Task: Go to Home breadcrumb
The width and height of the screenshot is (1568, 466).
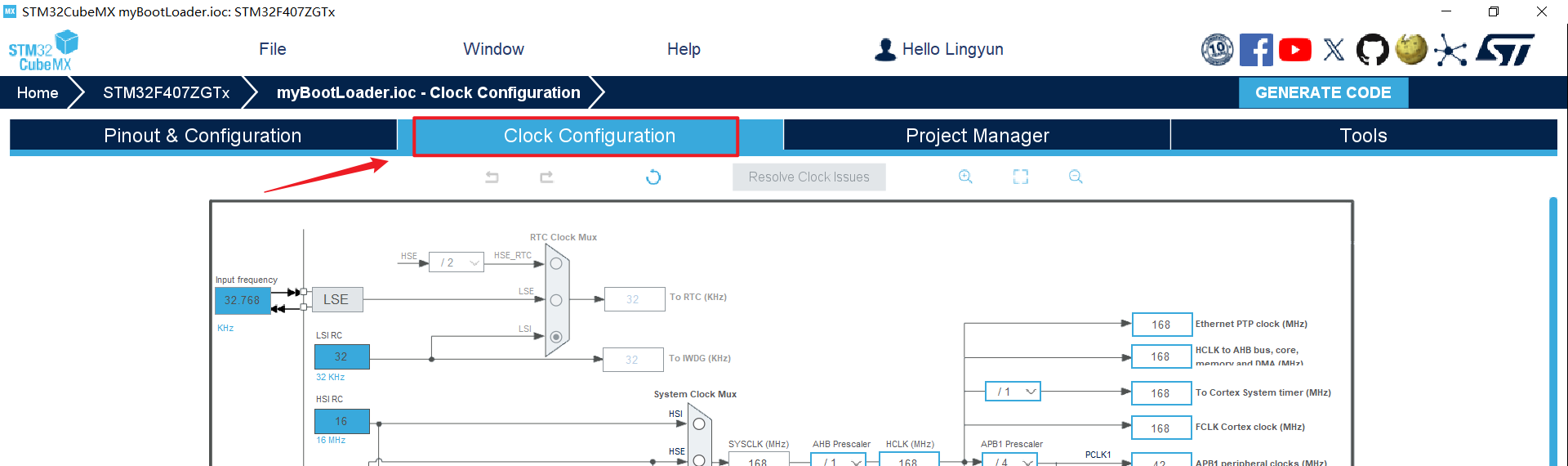Action: [x=38, y=92]
